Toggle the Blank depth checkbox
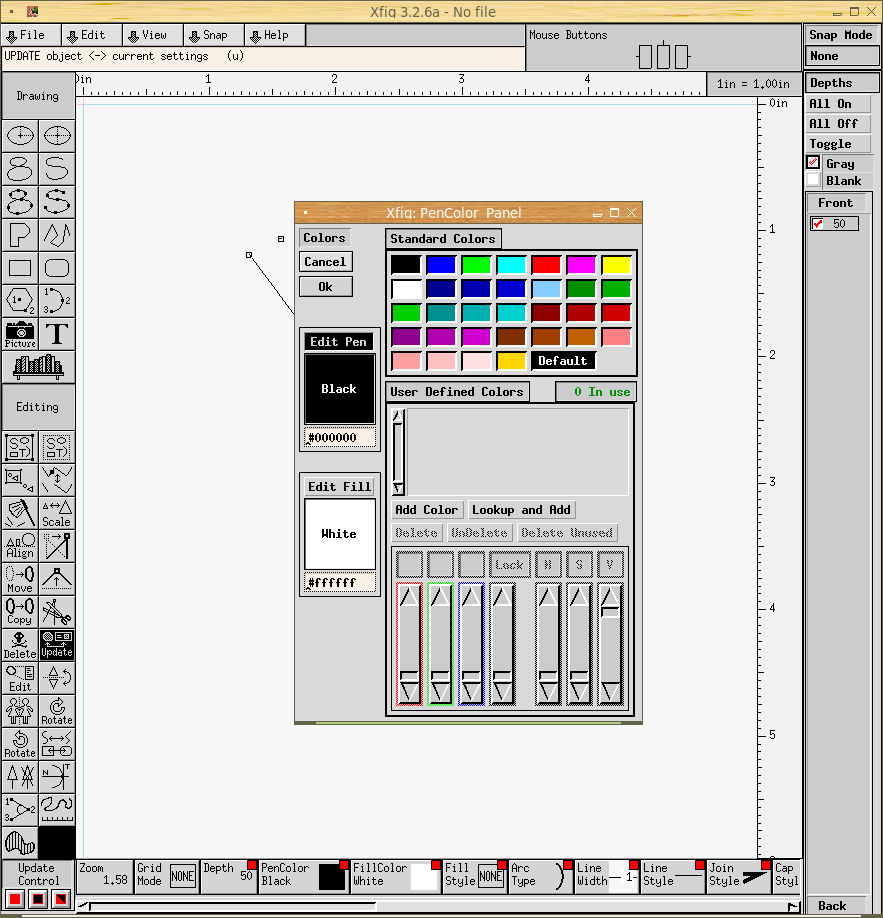883x918 pixels. (x=814, y=181)
